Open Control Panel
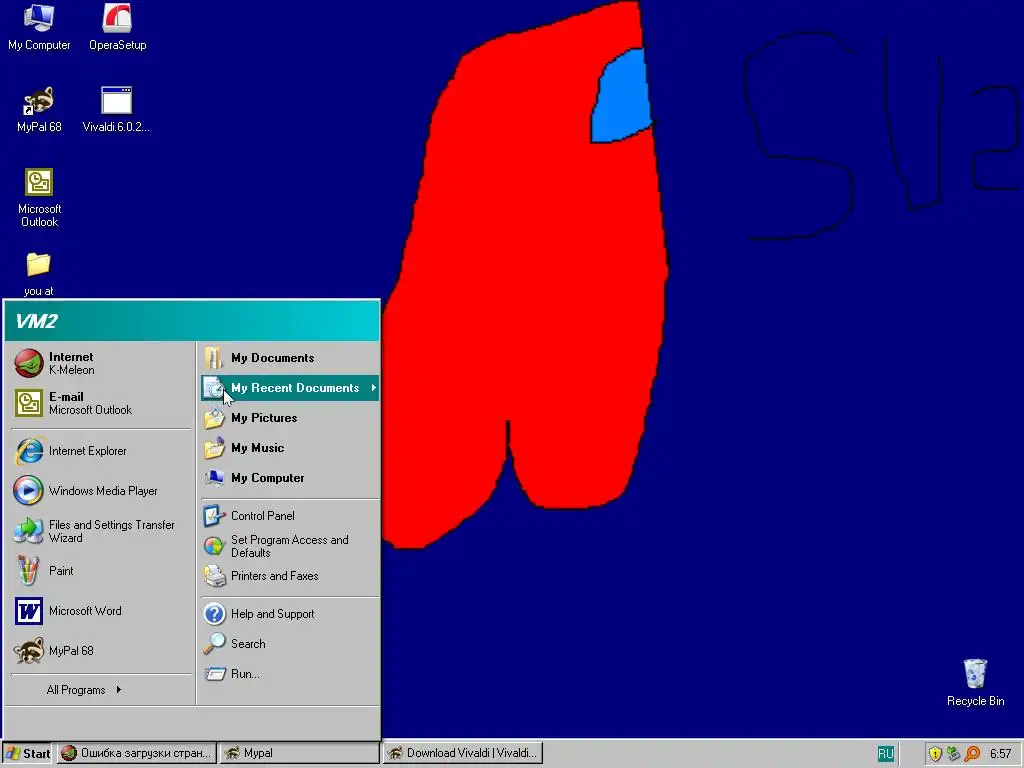1024x768 pixels. (289, 516)
